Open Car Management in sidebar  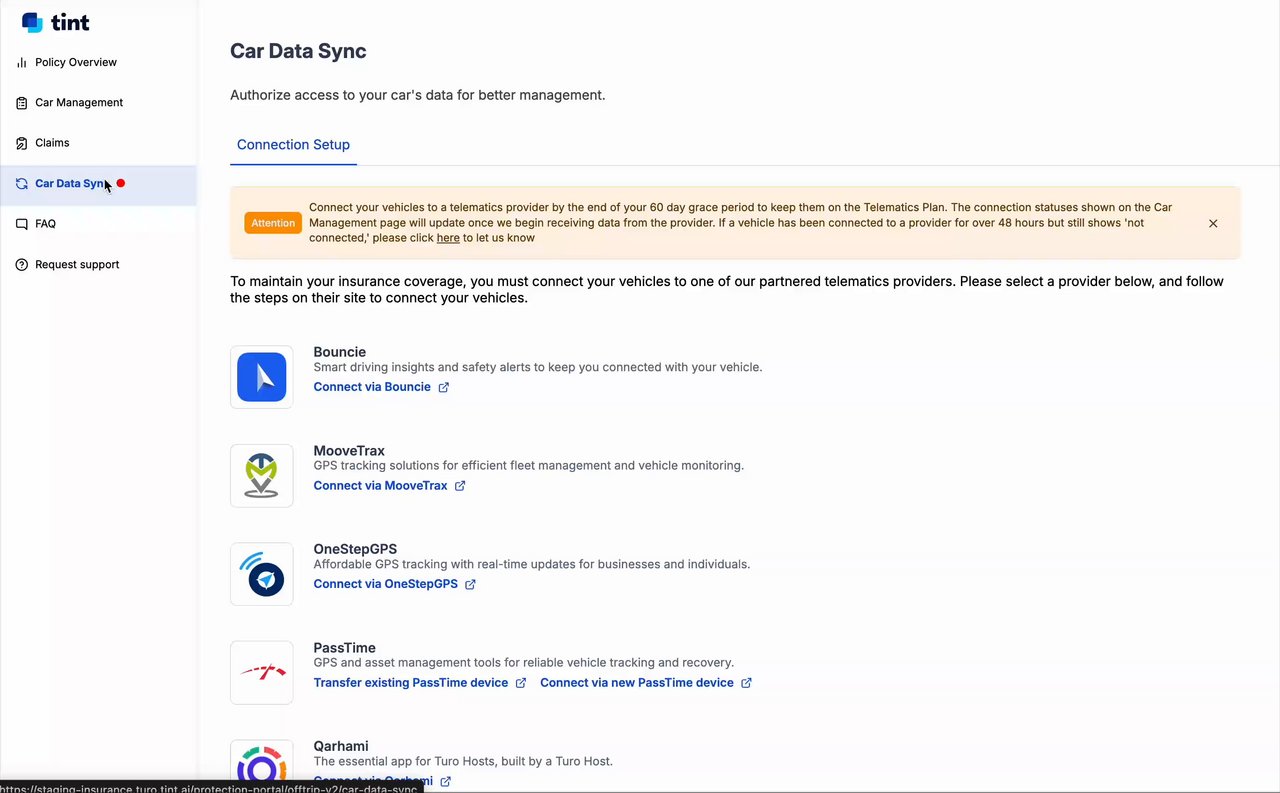79,103
